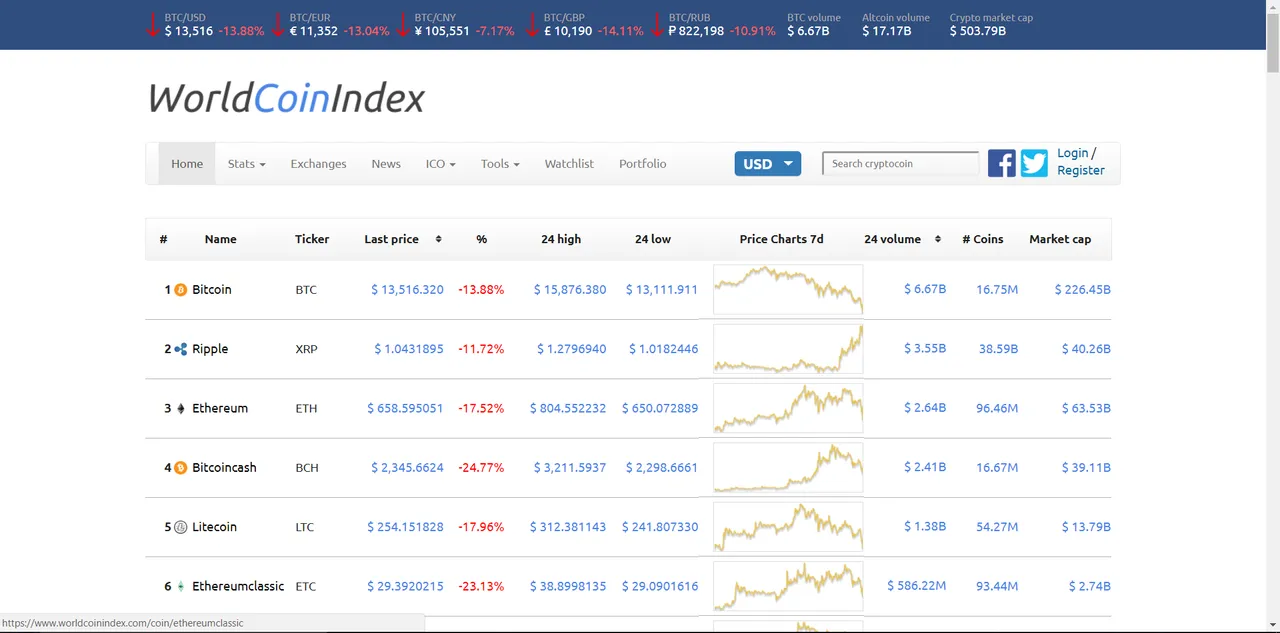The image size is (1280, 633).
Task: Click the BTC/CNY red down arrow
Action: click(403, 25)
